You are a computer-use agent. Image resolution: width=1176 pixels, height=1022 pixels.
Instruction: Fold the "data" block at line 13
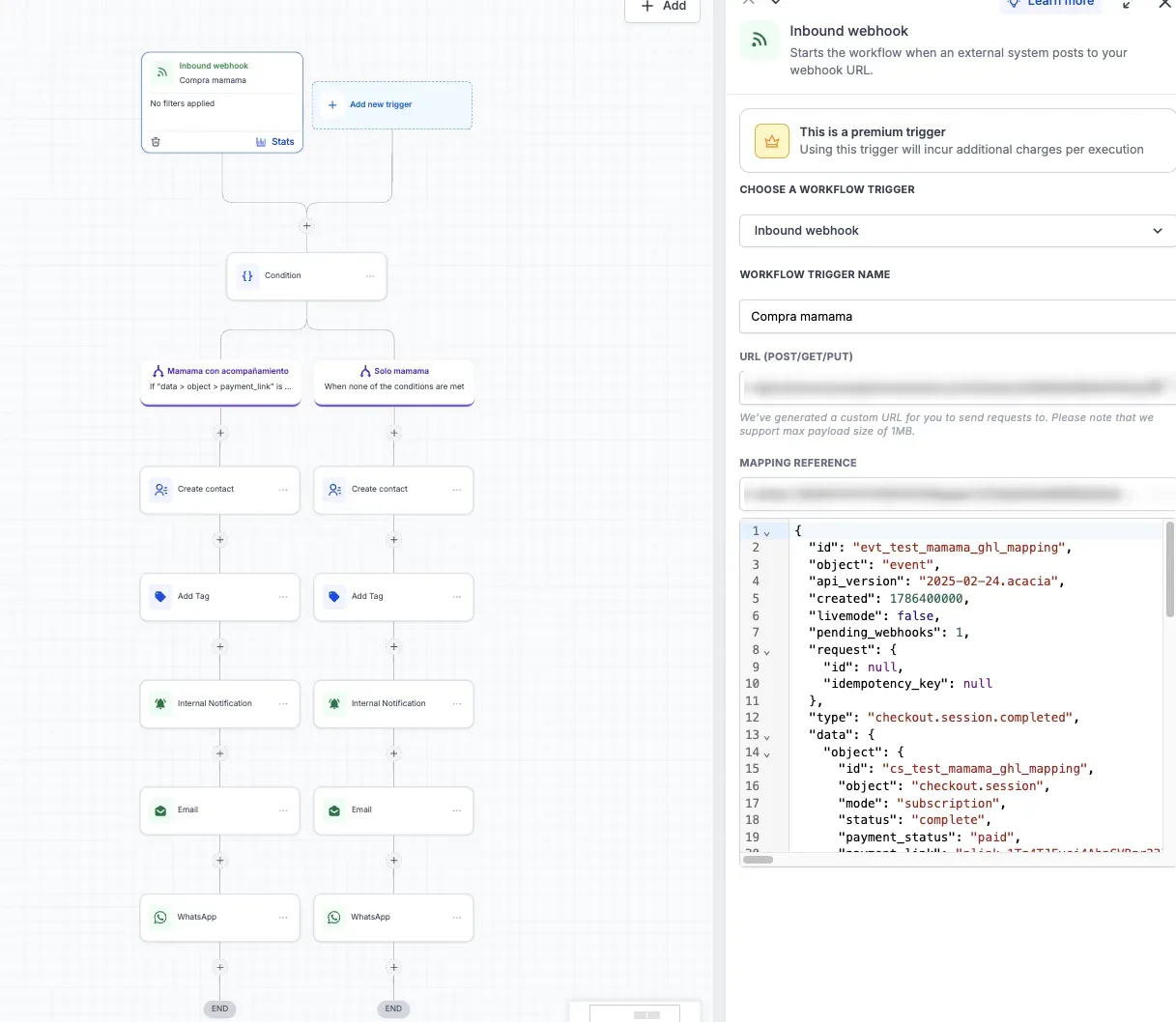pyautogui.click(x=767, y=737)
